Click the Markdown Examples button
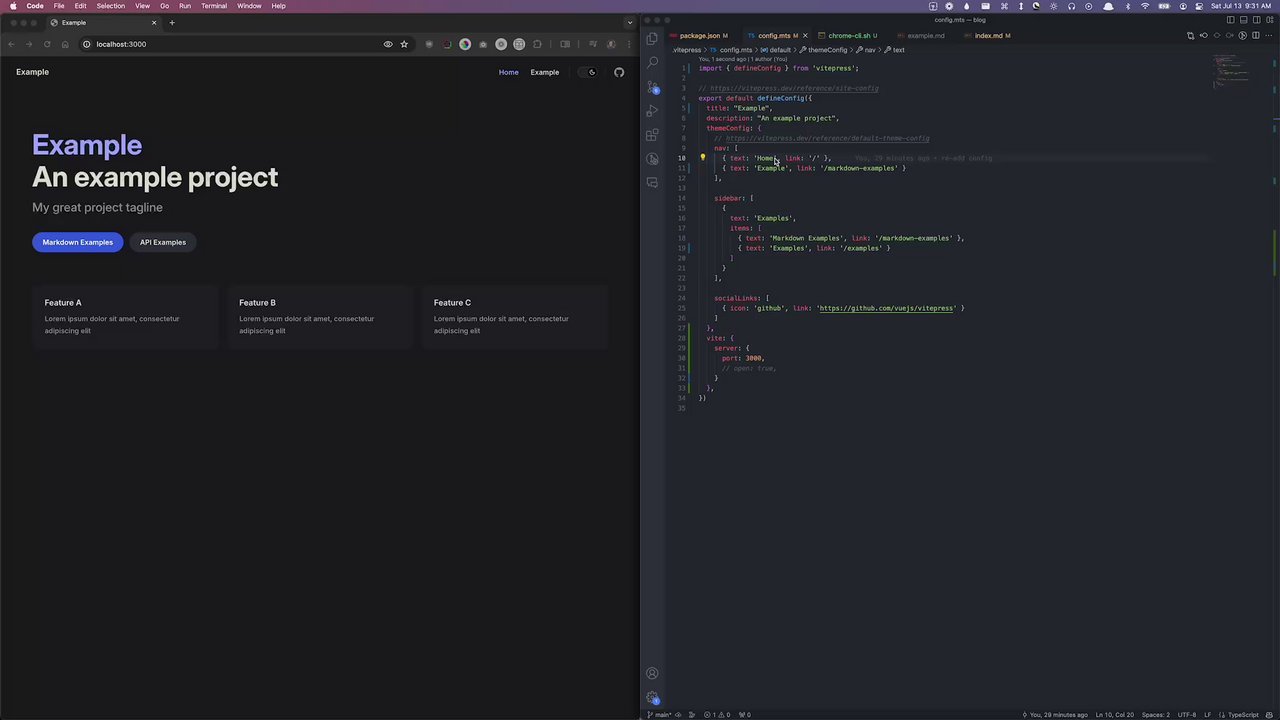1280x720 pixels. pyautogui.click(x=78, y=242)
